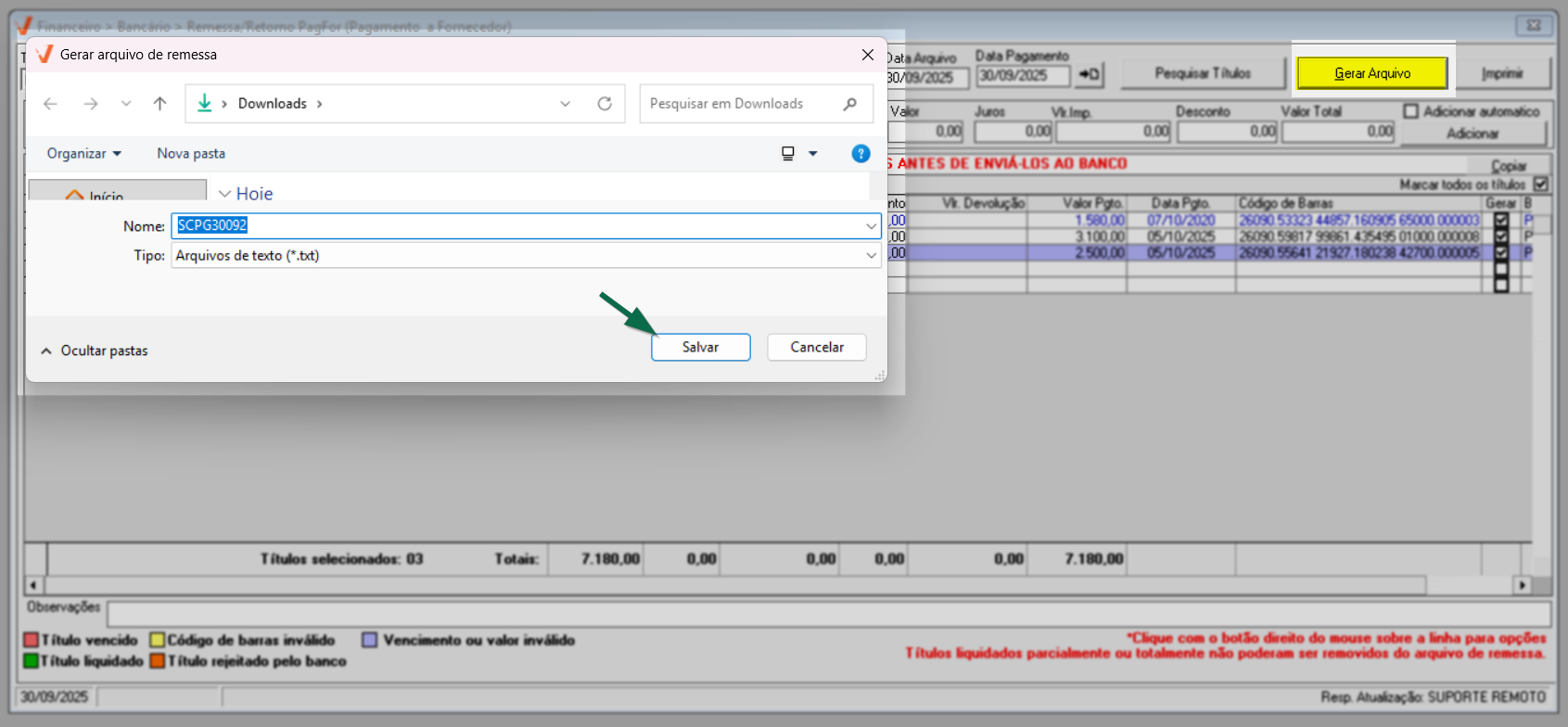Image resolution: width=1568 pixels, height=727 pixels.
Task: Create a new folder with Nova pasta
Action: click(191, 154)
